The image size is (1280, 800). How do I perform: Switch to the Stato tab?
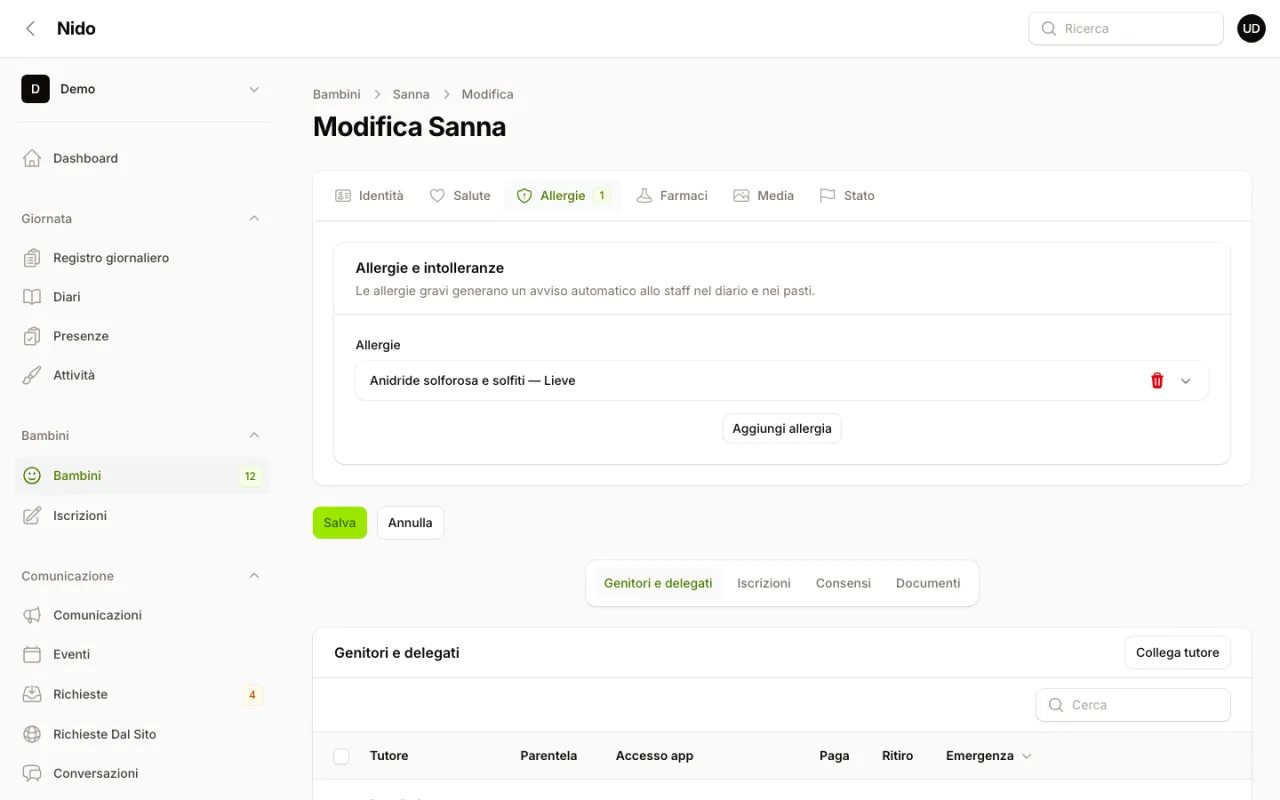[847, 196]
